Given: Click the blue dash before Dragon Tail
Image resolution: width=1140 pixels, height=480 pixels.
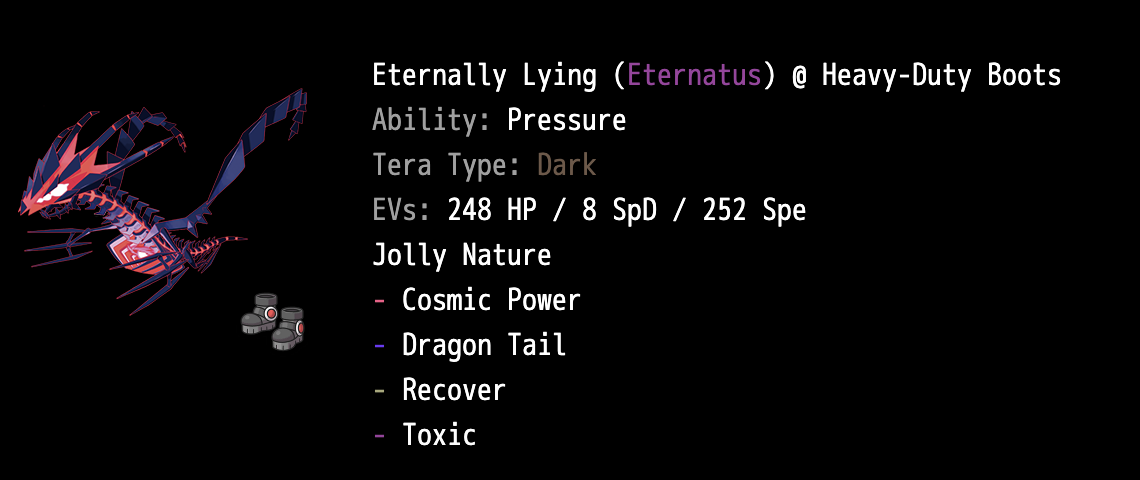Looking at the screenshot, I should (379, 345).
